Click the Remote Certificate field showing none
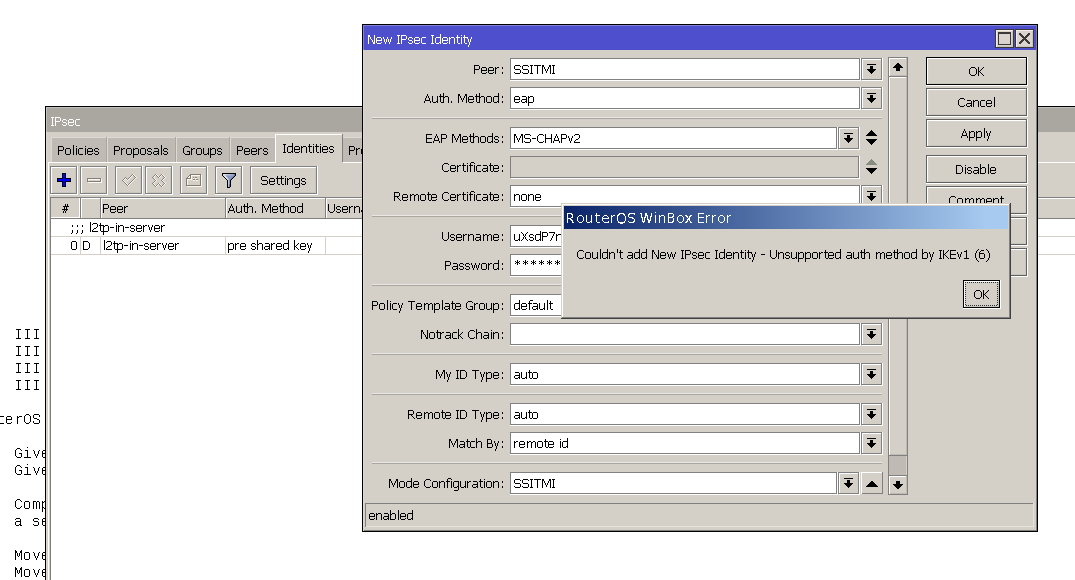The height and width of the screenshot is (580, 1075). coord(684,196)
